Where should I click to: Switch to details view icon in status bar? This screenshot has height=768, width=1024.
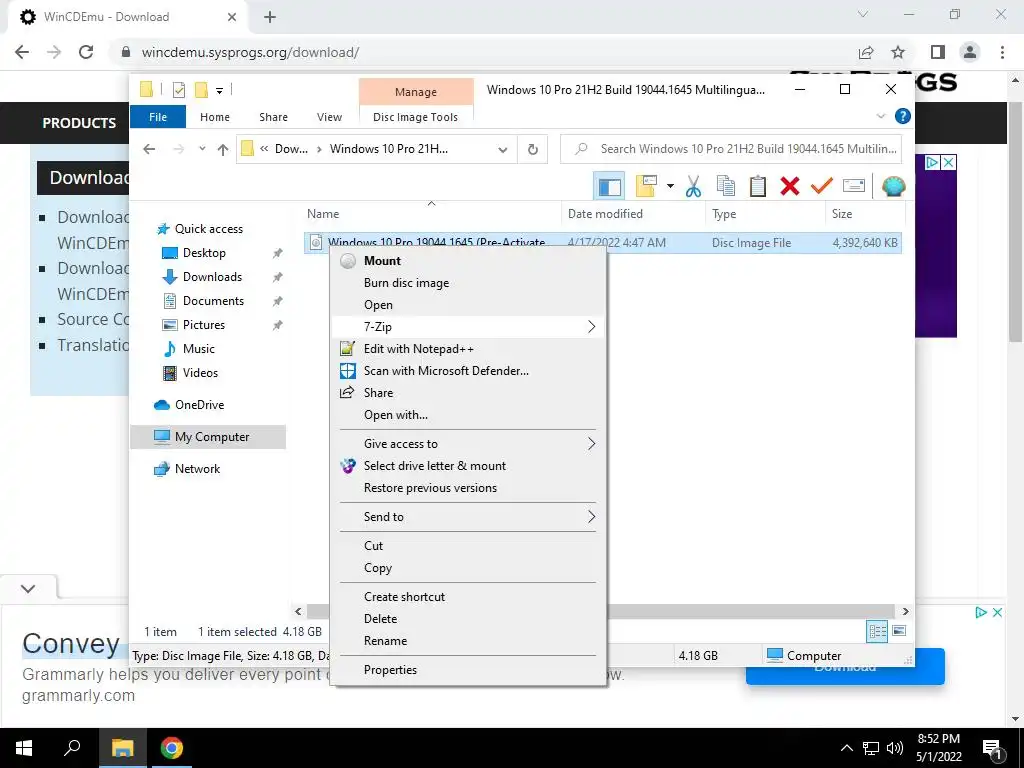pyautogui.click(x=877, y=631)
